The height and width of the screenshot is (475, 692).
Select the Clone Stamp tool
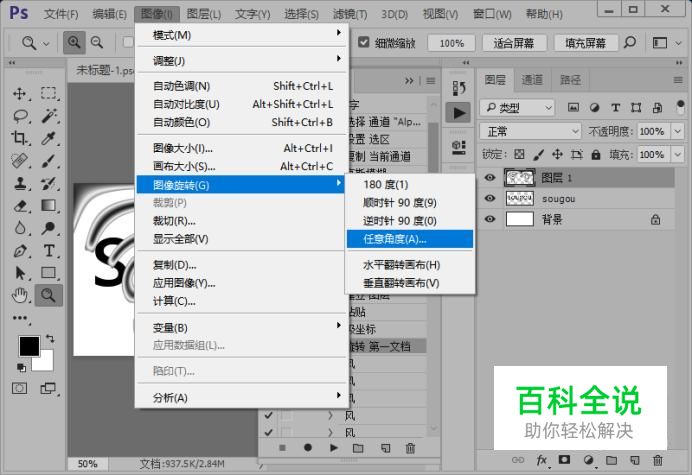(19, 183)
